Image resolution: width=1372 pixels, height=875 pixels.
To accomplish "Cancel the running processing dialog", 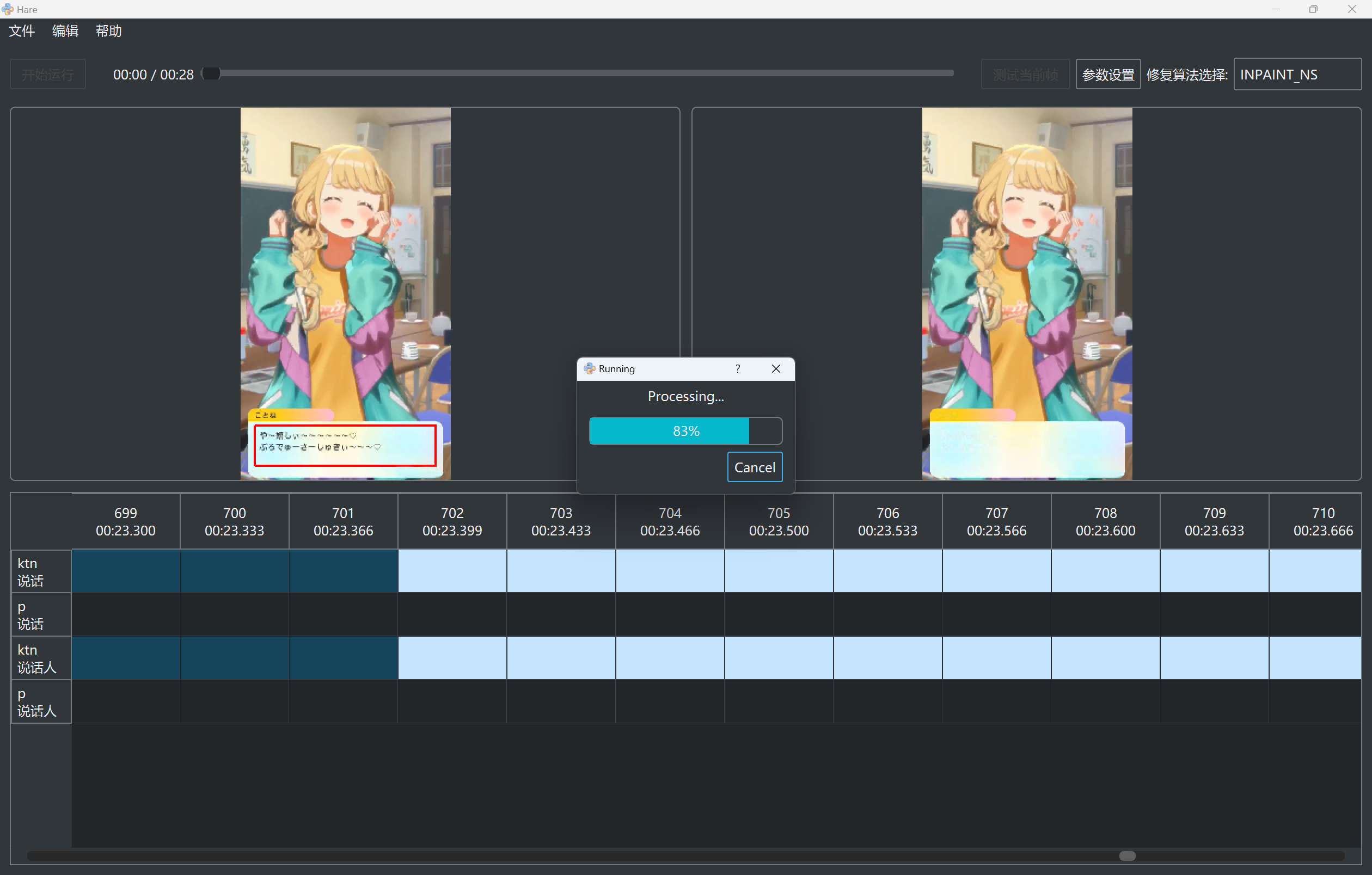I will [x=754, y=467].
